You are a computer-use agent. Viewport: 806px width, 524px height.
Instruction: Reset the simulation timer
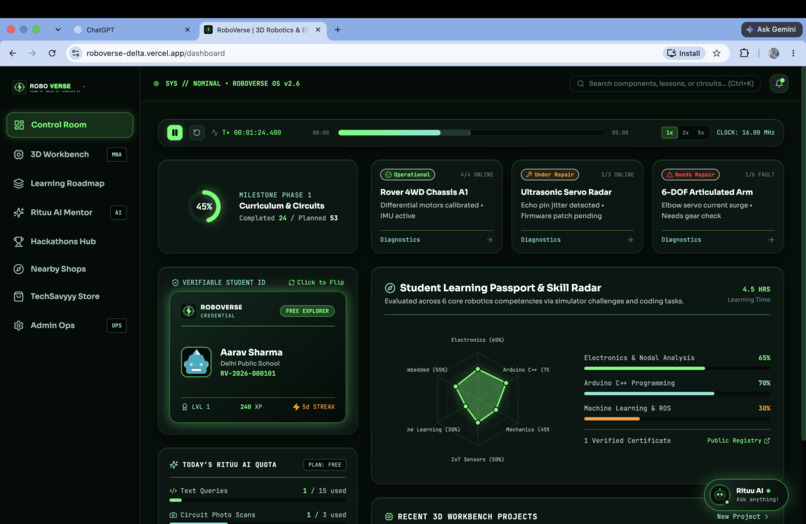tap(196, 133)
